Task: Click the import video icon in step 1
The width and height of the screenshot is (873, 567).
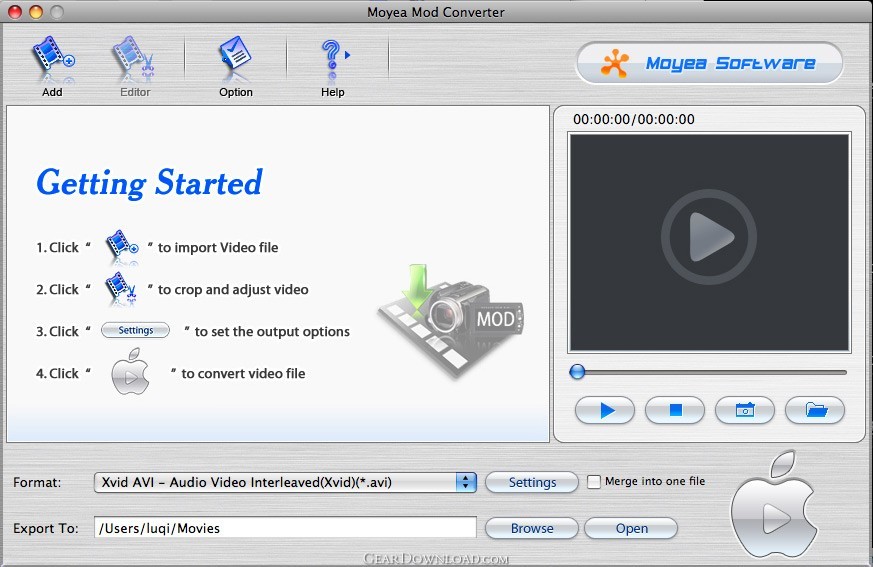Action: [x=122, y=247]
